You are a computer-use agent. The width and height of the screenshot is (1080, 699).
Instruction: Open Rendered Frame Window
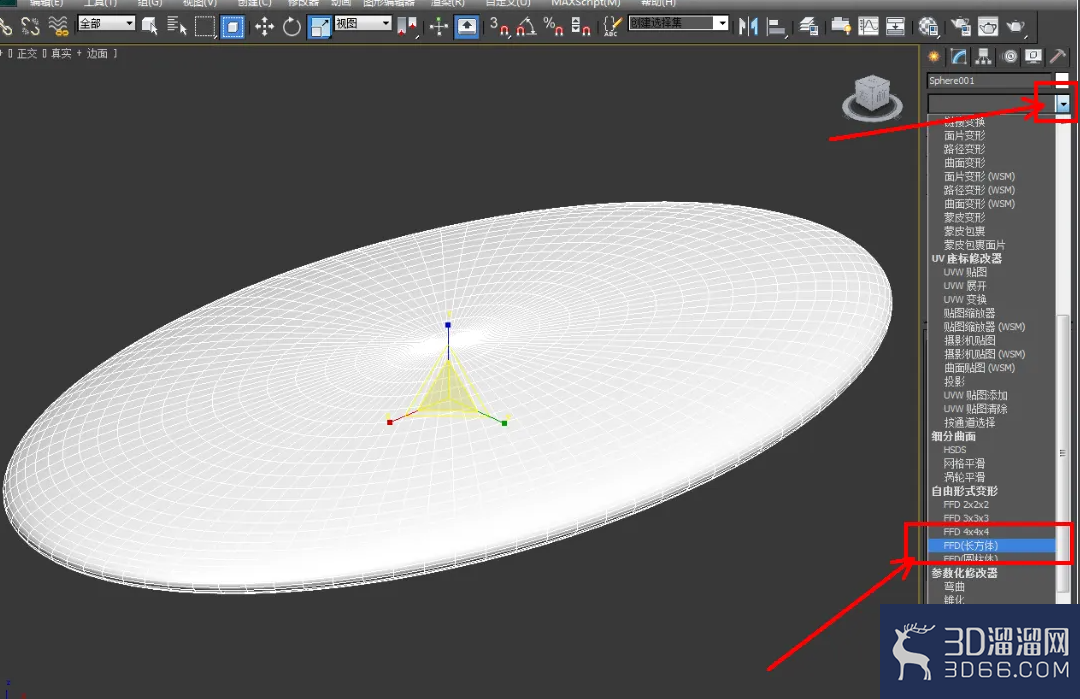988,27
